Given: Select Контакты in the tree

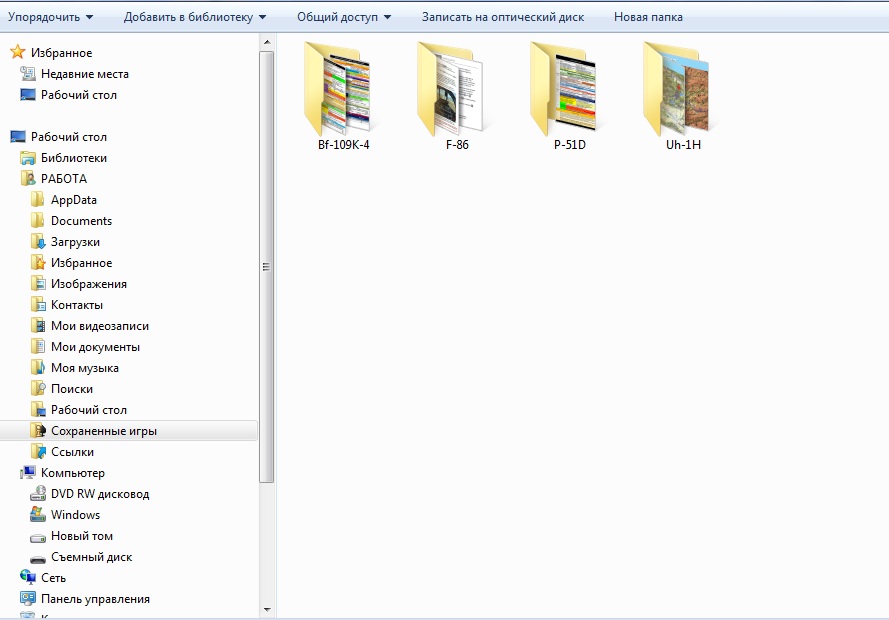Looking at the screenshot, I should point(77,304).
